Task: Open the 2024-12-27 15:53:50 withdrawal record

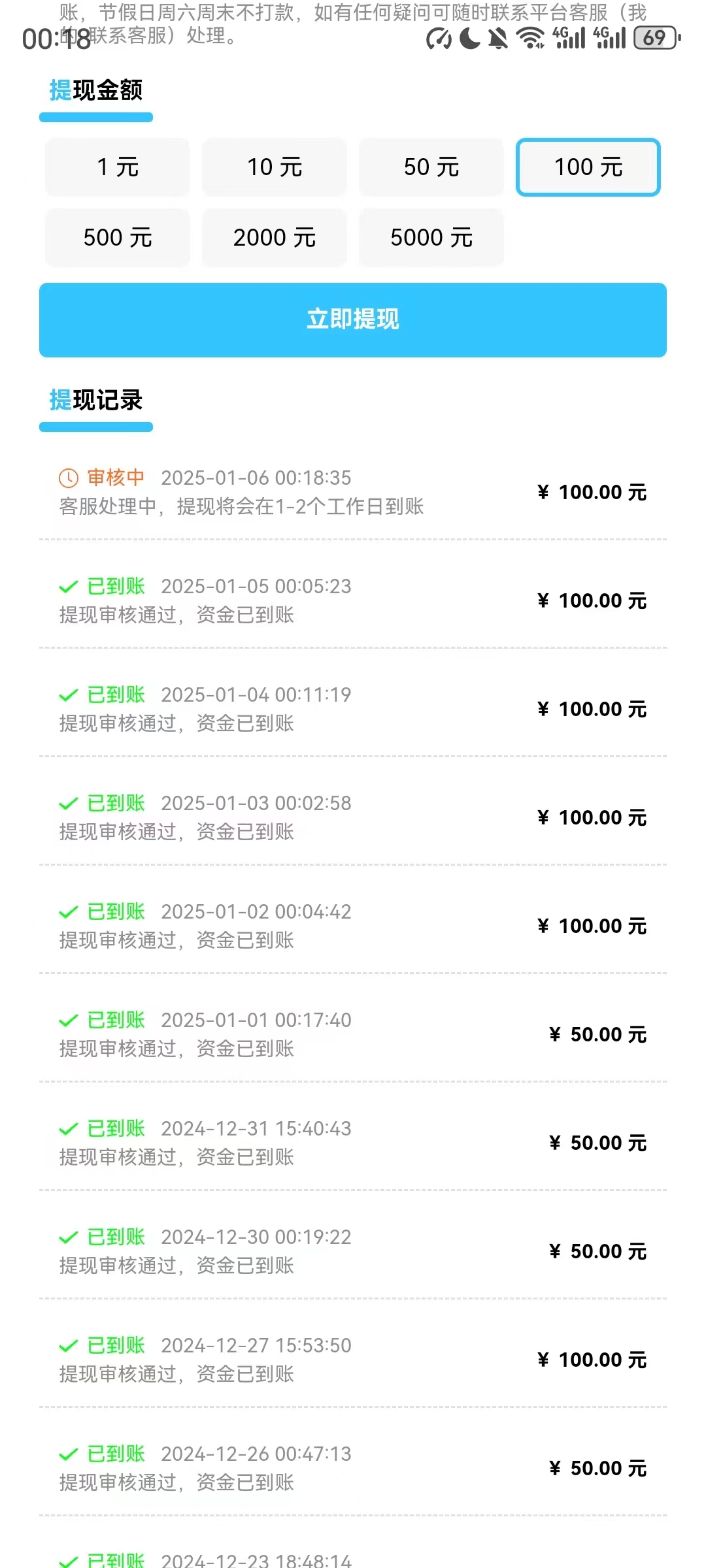Action: coord(353,1360)
